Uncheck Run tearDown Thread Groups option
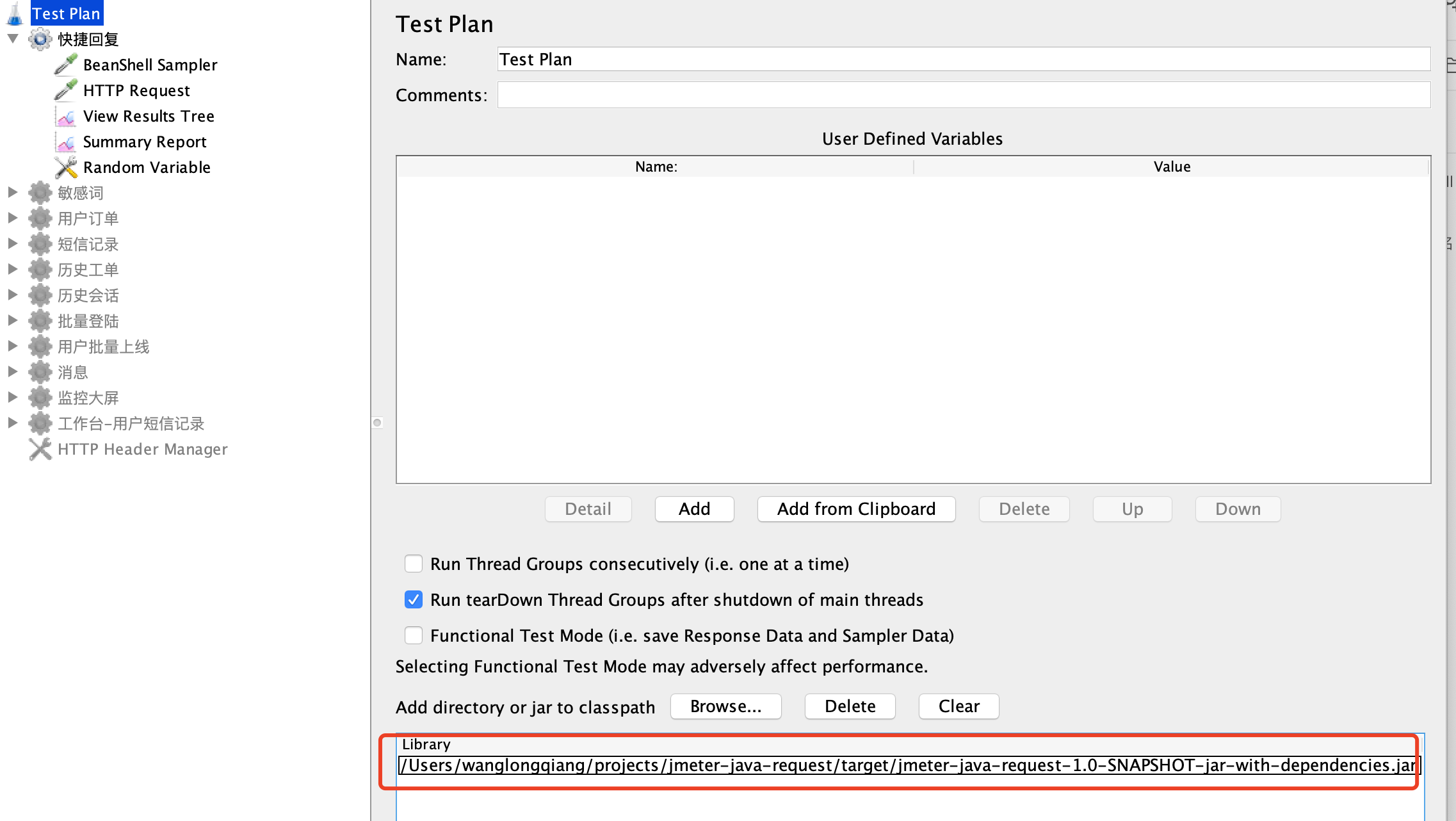 click(414, 599)
